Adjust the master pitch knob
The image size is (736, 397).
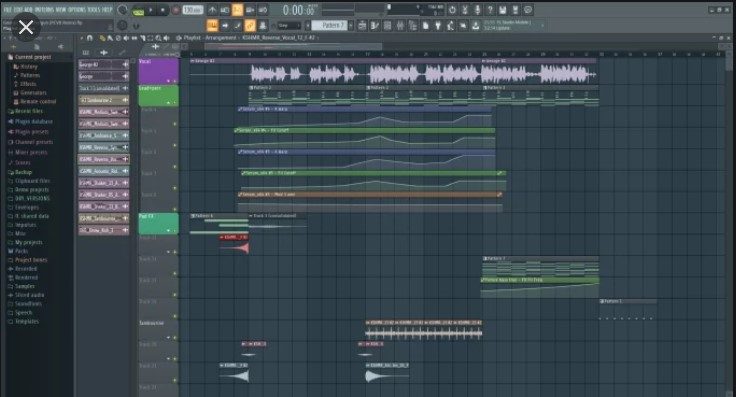(x=123, y=25)
